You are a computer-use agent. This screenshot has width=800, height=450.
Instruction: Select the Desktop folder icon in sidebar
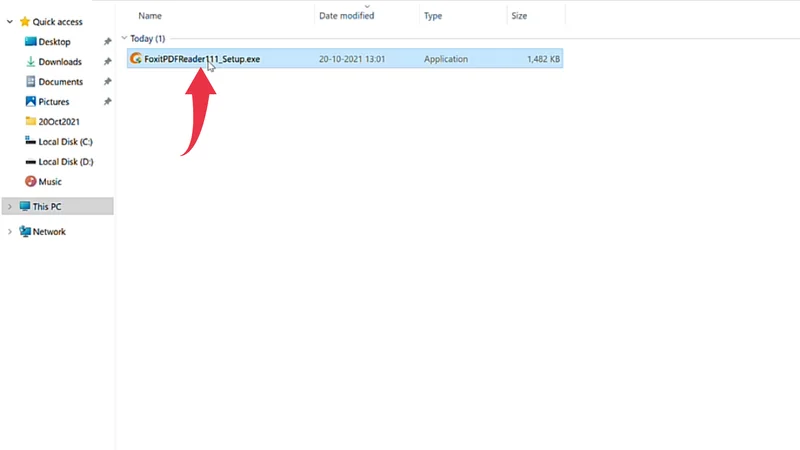(x=30, y=42)
